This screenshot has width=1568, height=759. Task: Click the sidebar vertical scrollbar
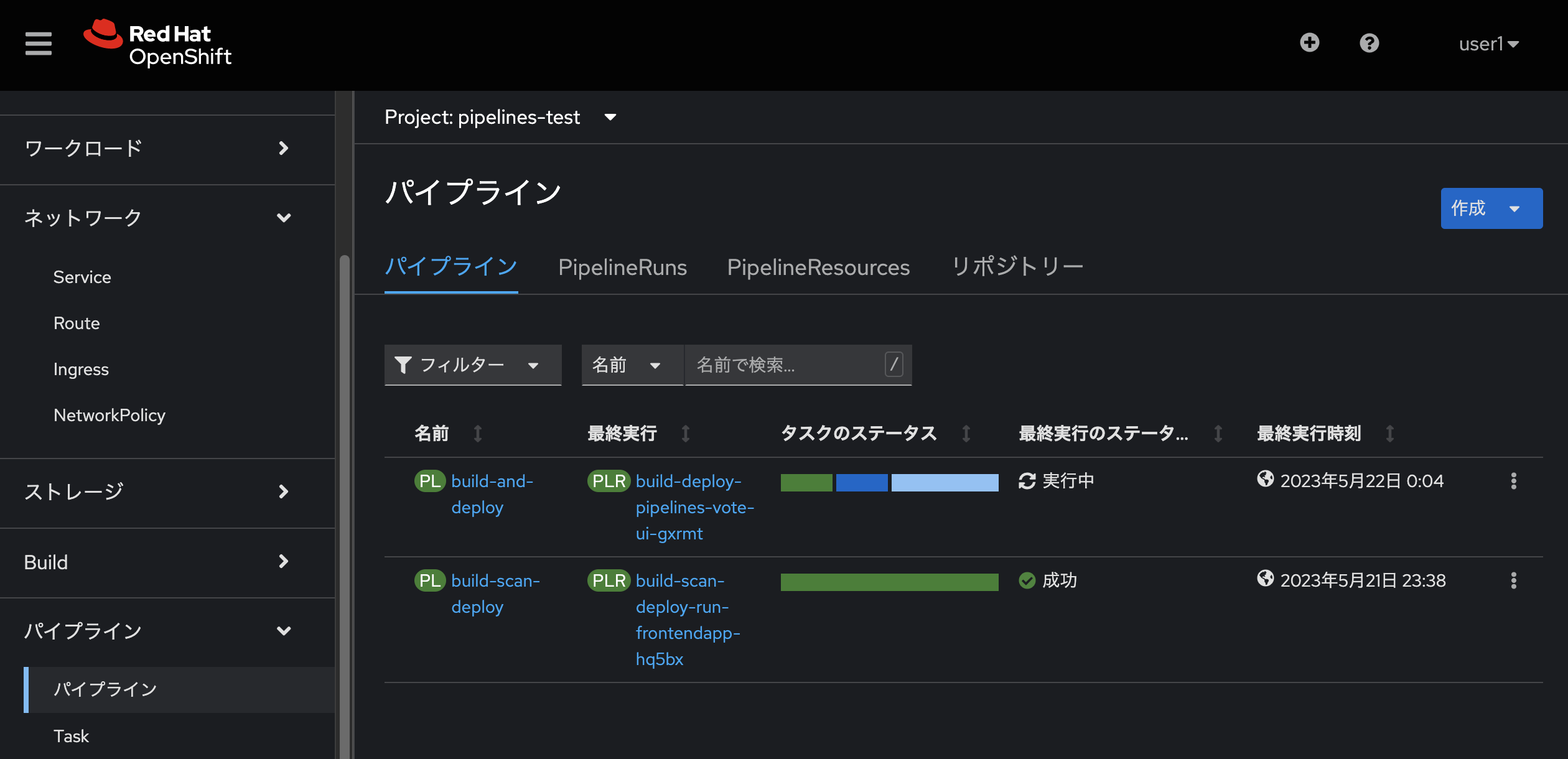[x=344, y=507]
